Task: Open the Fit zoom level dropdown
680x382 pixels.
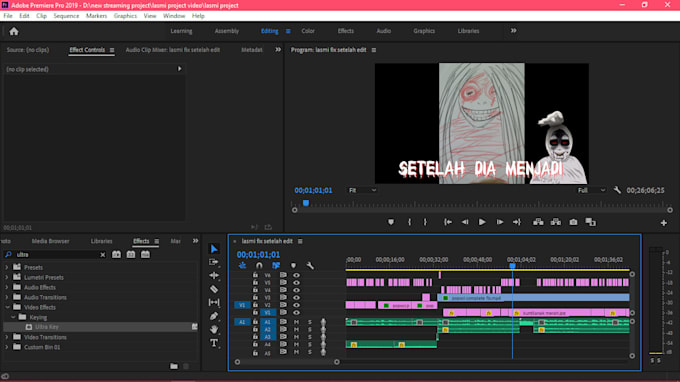Action: [363, 190]
